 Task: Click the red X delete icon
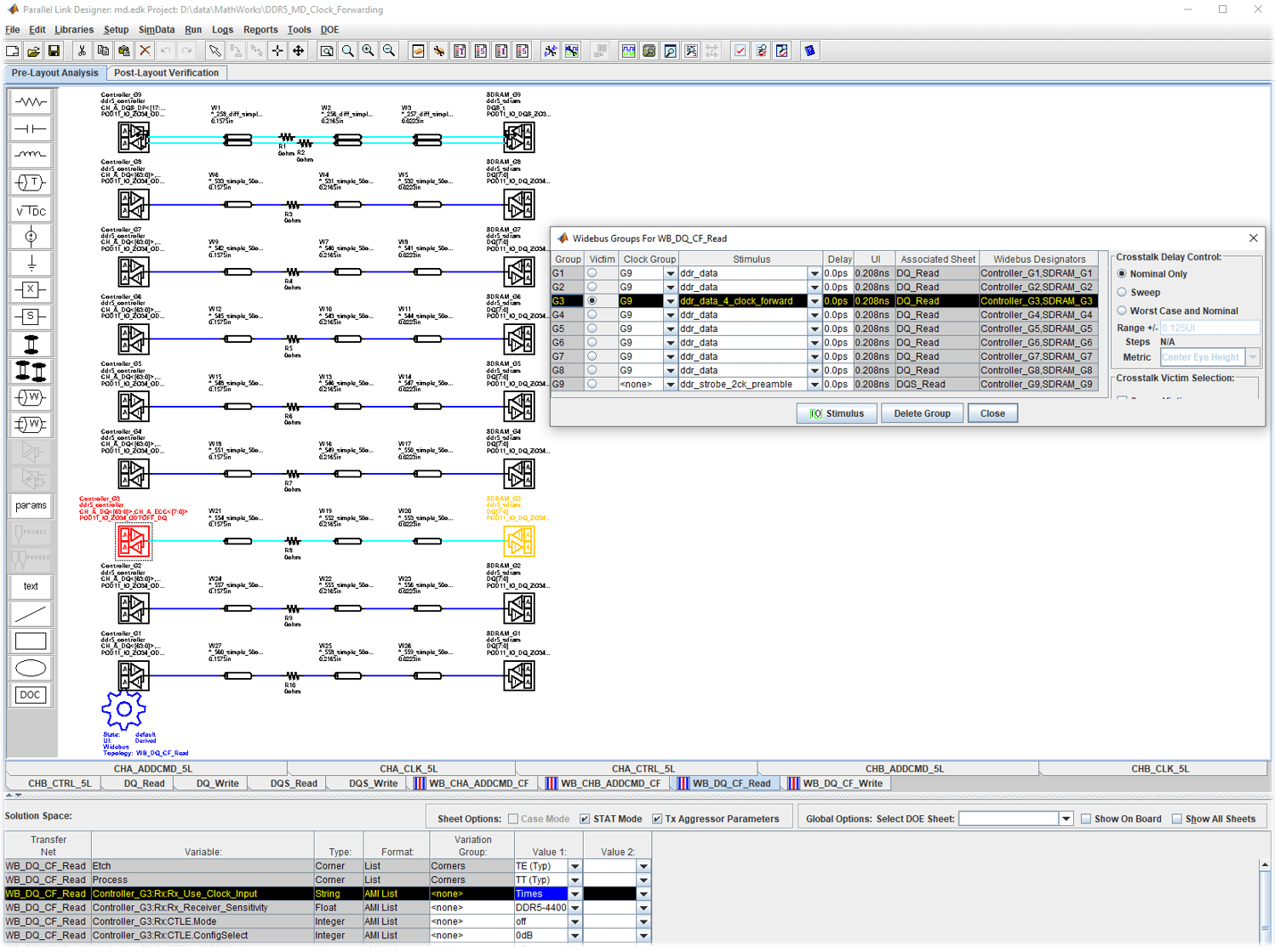145,51
